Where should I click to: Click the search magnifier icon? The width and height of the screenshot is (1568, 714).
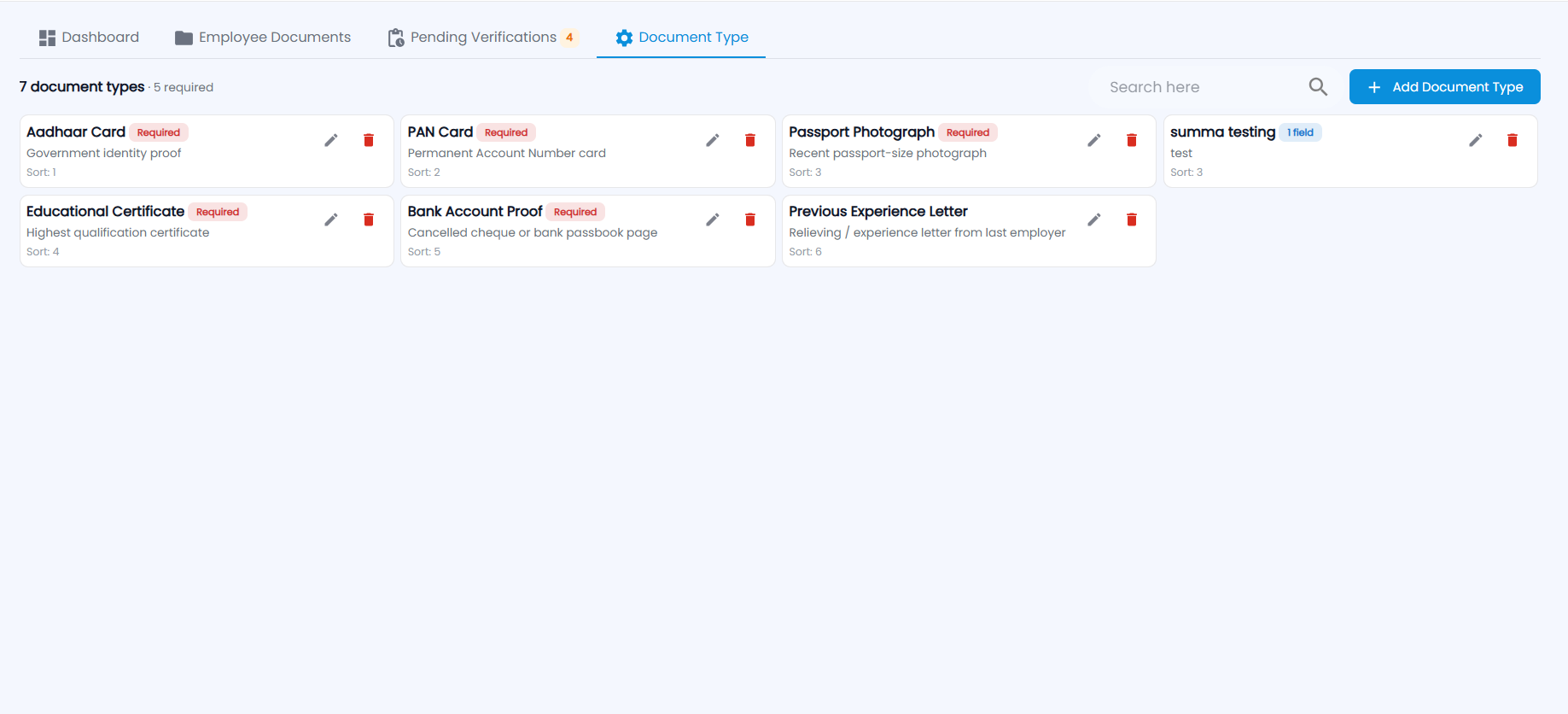click(1318, 86)
